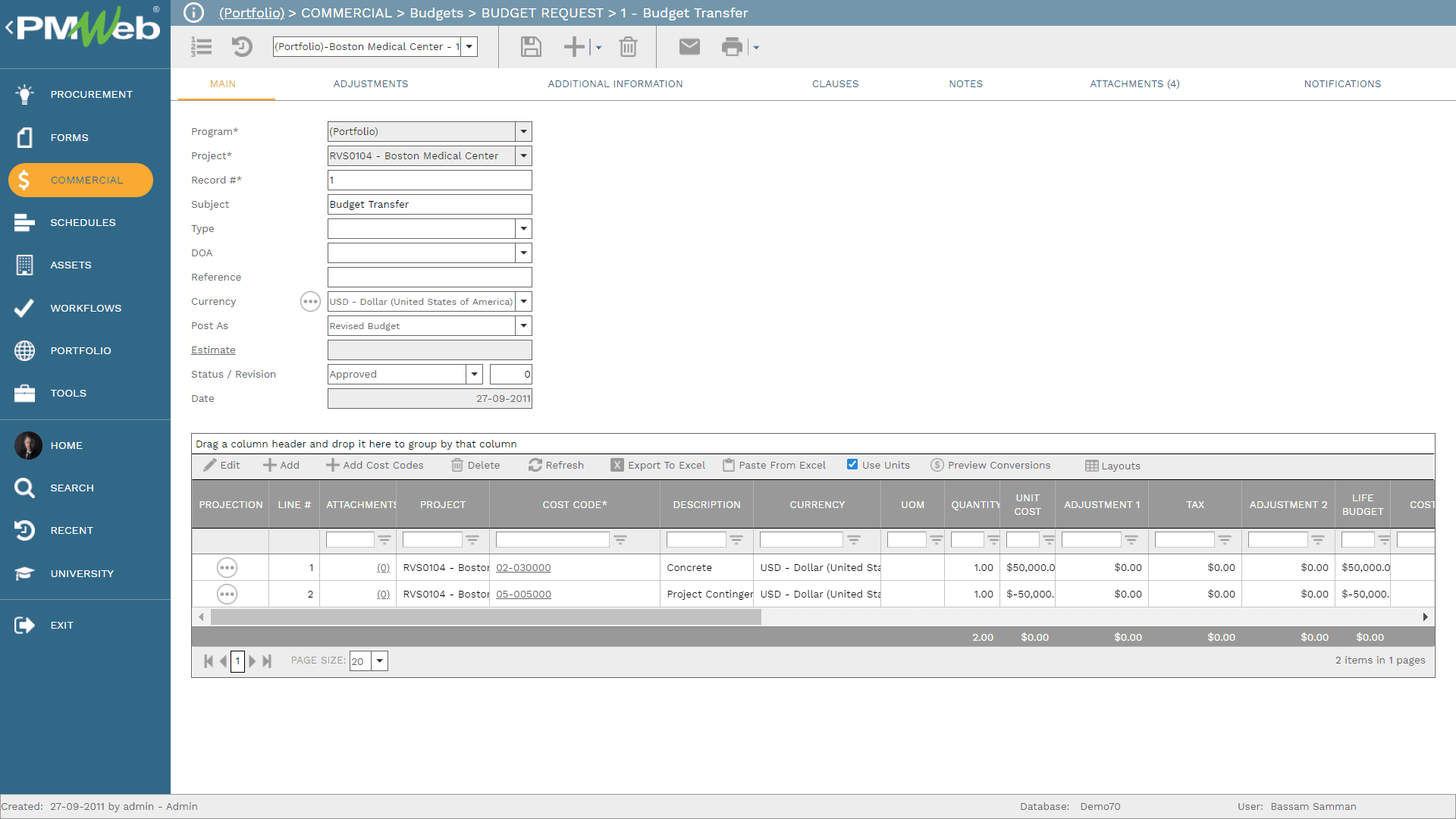Expand the Type dropdown
This screenshot has width=1456, height=819.
pos(523,228)
